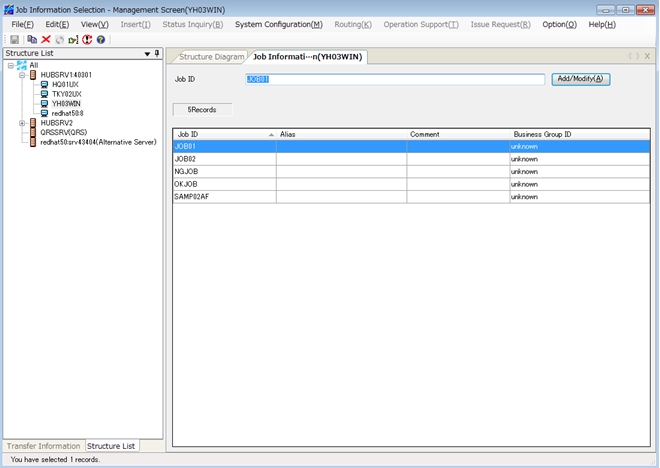Image resolution: width=660 pixels, height=468 pixels.
Task: Click the red circular exclamation toolbar icon
Action: (87, 39)
